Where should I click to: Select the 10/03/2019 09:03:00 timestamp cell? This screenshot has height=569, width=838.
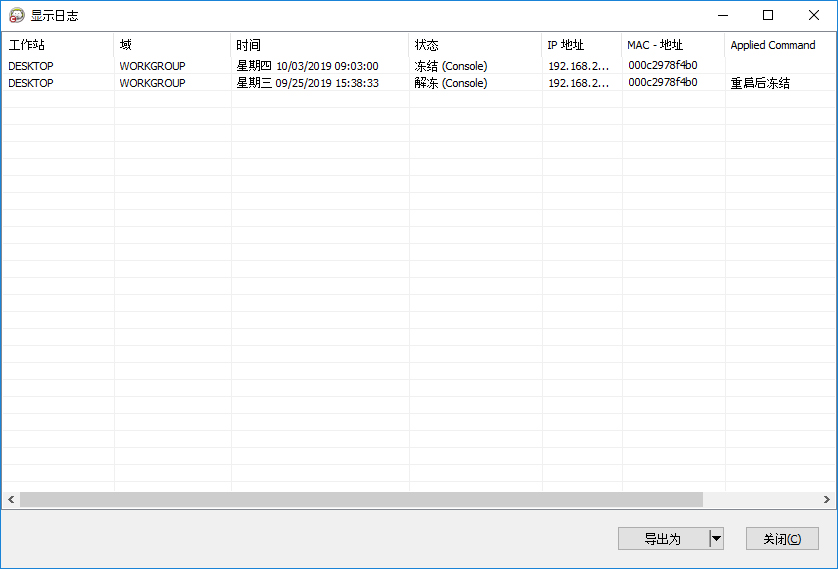327,66
